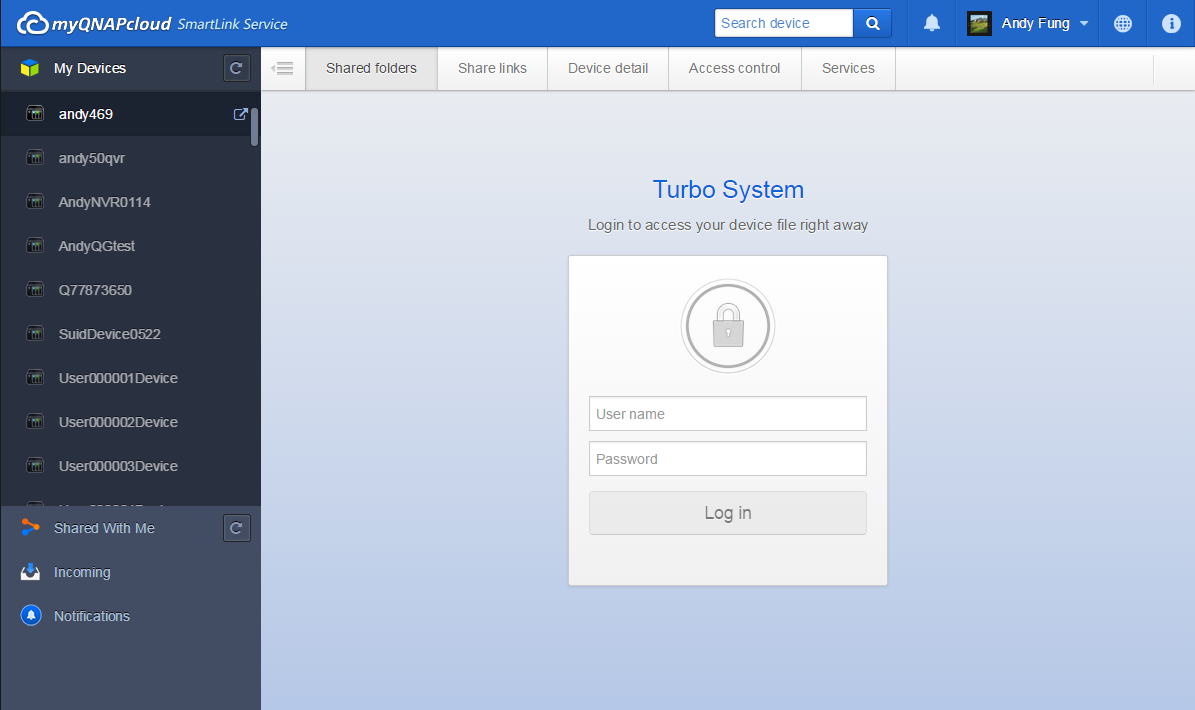Click the search magnifier button

point(872,23)
